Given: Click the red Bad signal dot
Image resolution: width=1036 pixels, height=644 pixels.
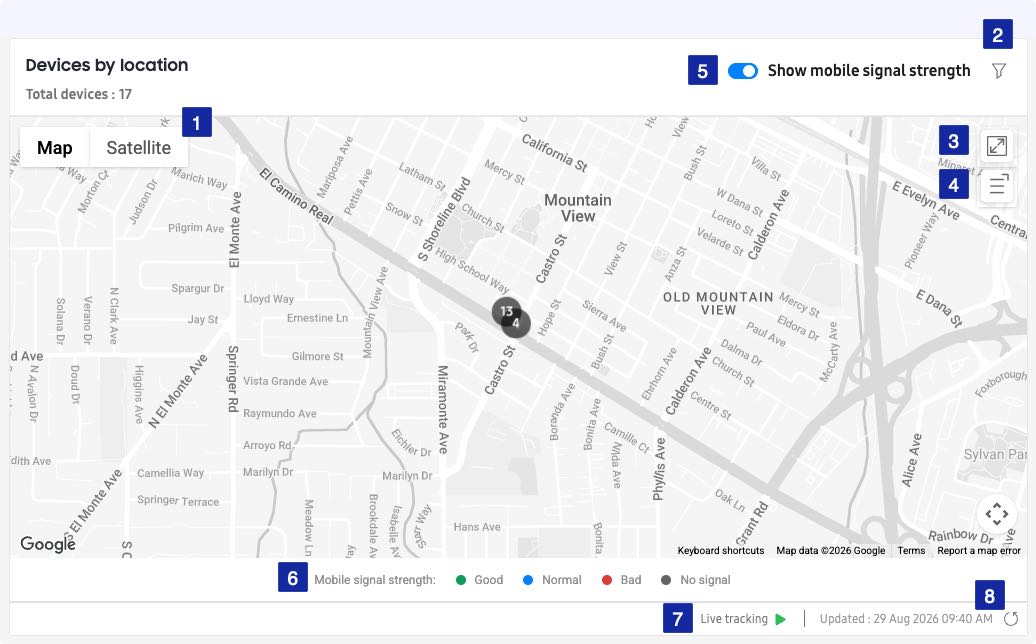Looking at the screenshot, I should 607,580.
